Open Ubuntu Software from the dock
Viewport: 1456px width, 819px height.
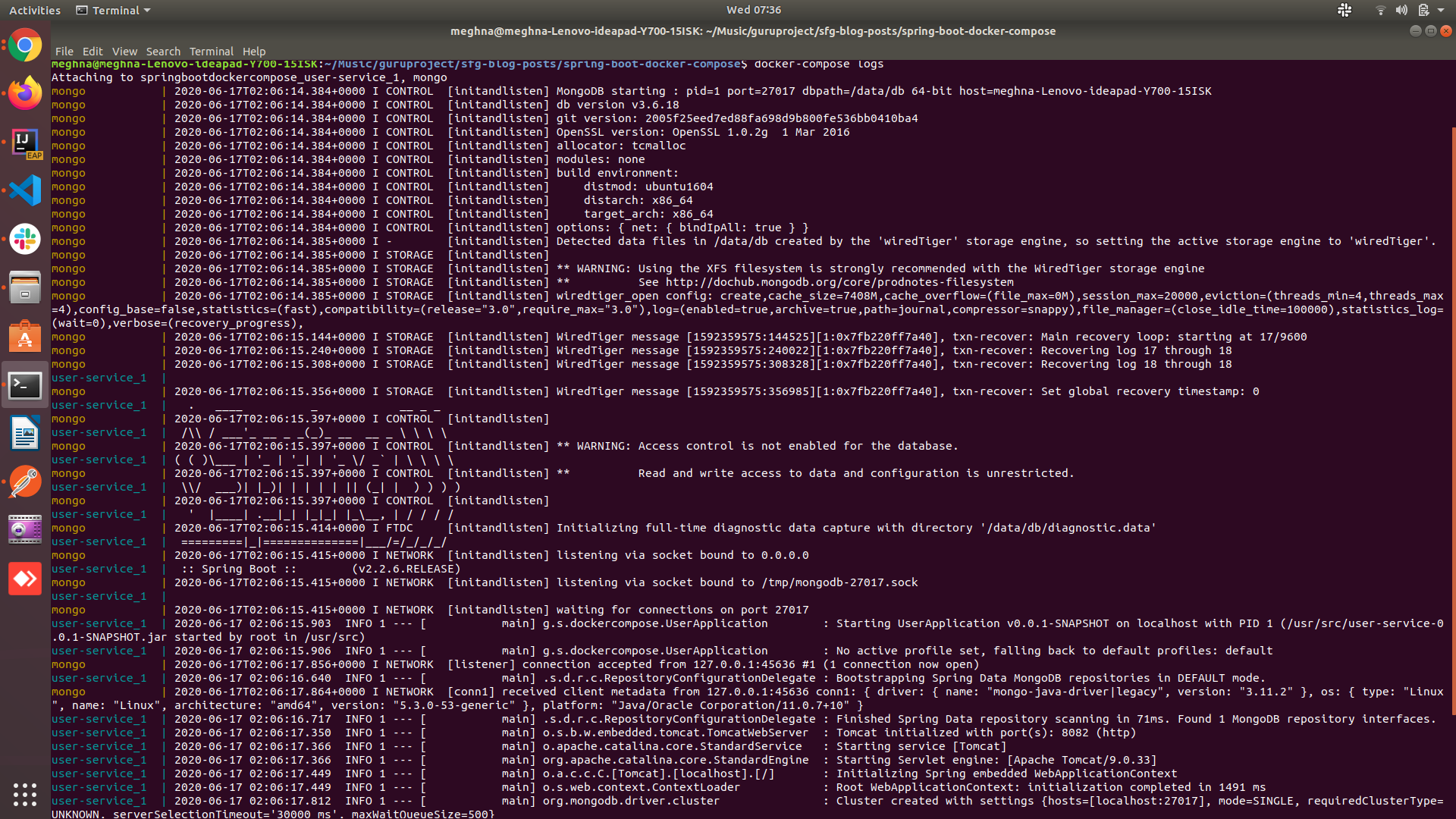coord(25,336)
